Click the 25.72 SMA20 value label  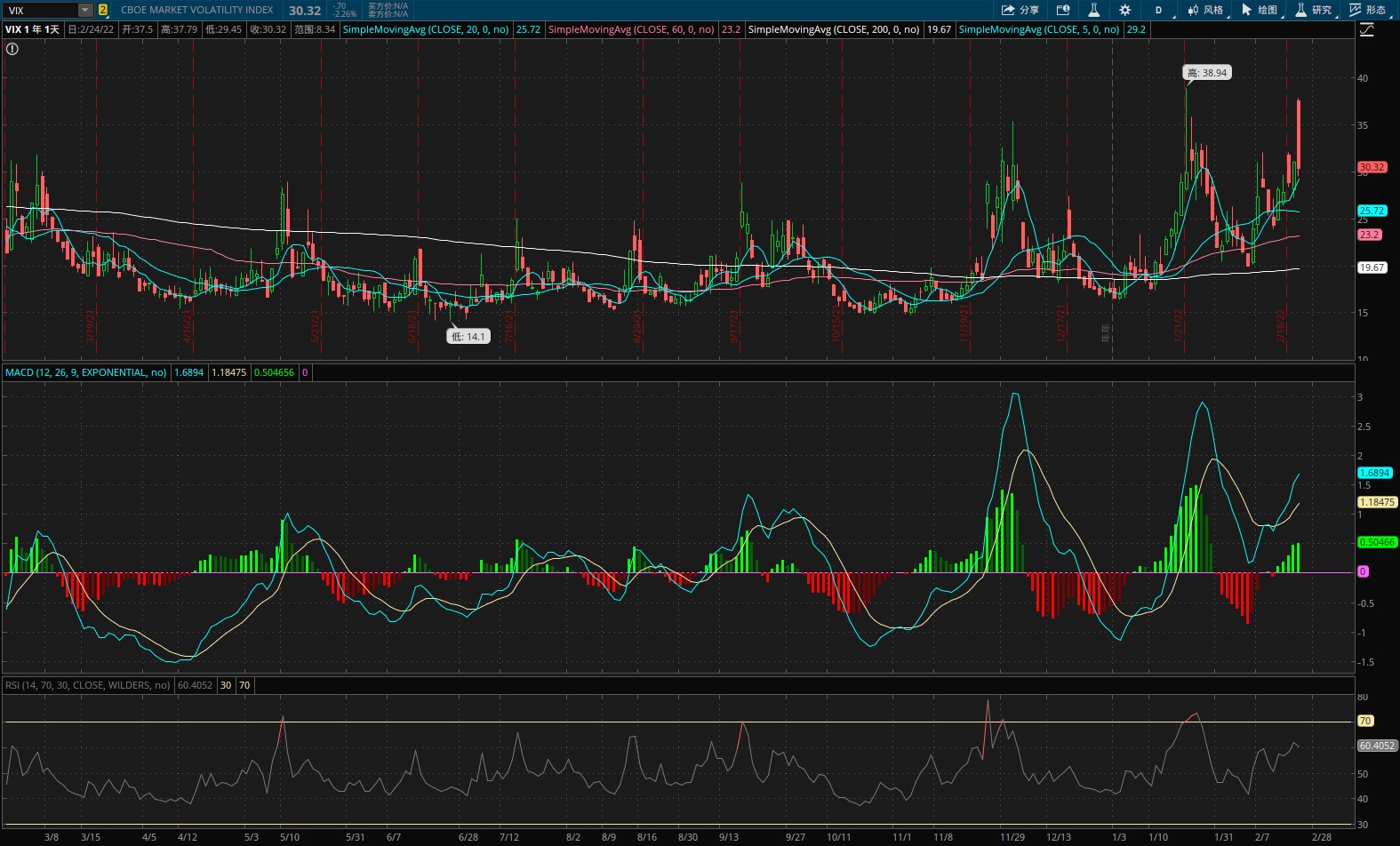[x=528, y=29]
